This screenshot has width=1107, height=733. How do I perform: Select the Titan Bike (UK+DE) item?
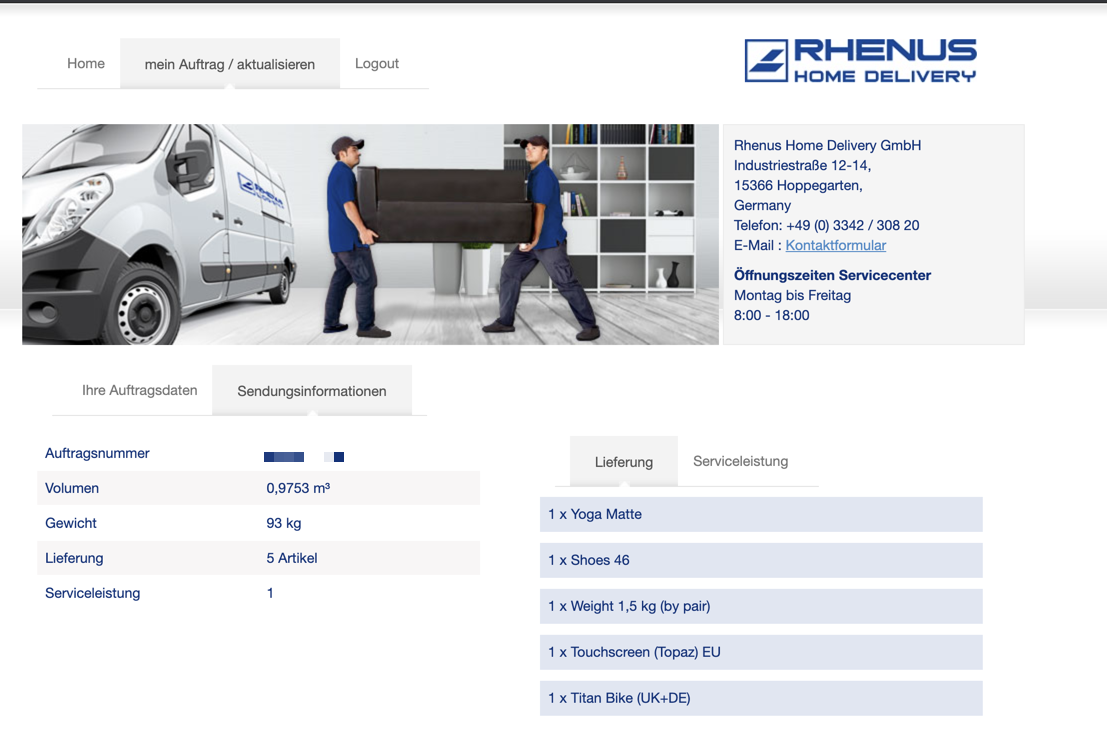(760, 698)
